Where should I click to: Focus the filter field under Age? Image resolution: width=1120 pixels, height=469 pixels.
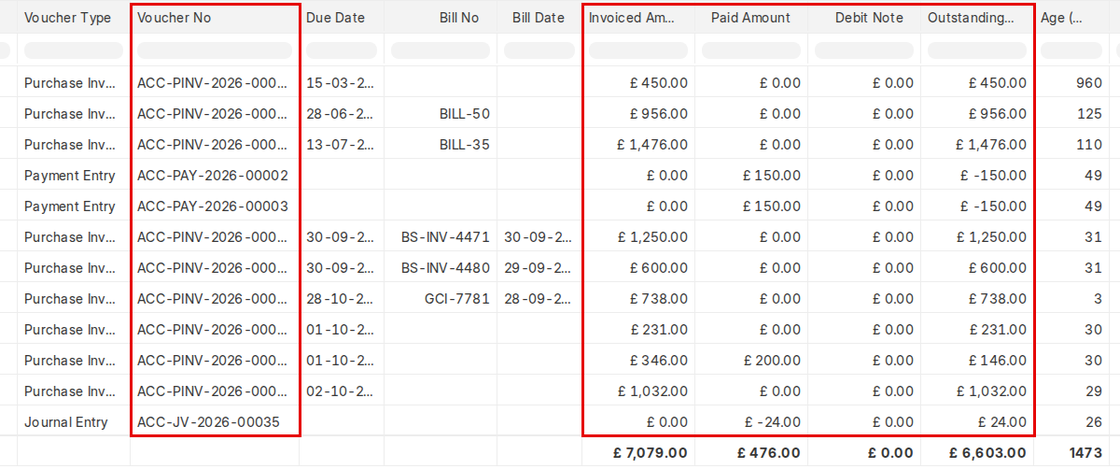tap(1071, 50)
